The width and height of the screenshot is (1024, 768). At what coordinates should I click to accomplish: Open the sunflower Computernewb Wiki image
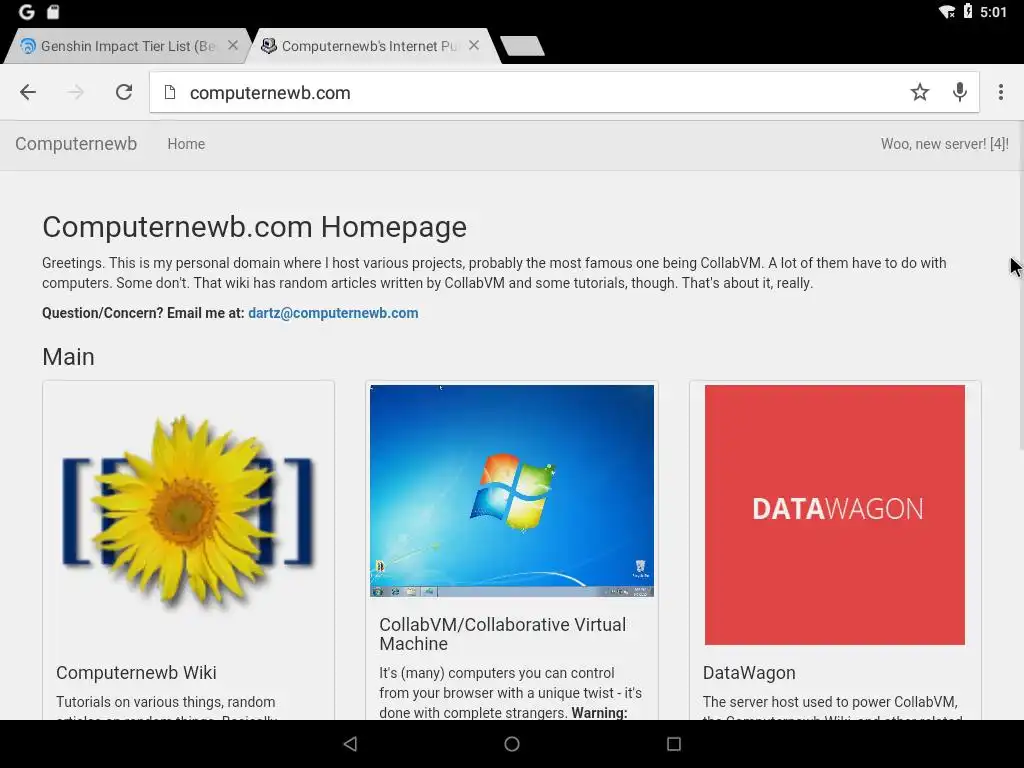pyautogui.click(x=188, y=513)
